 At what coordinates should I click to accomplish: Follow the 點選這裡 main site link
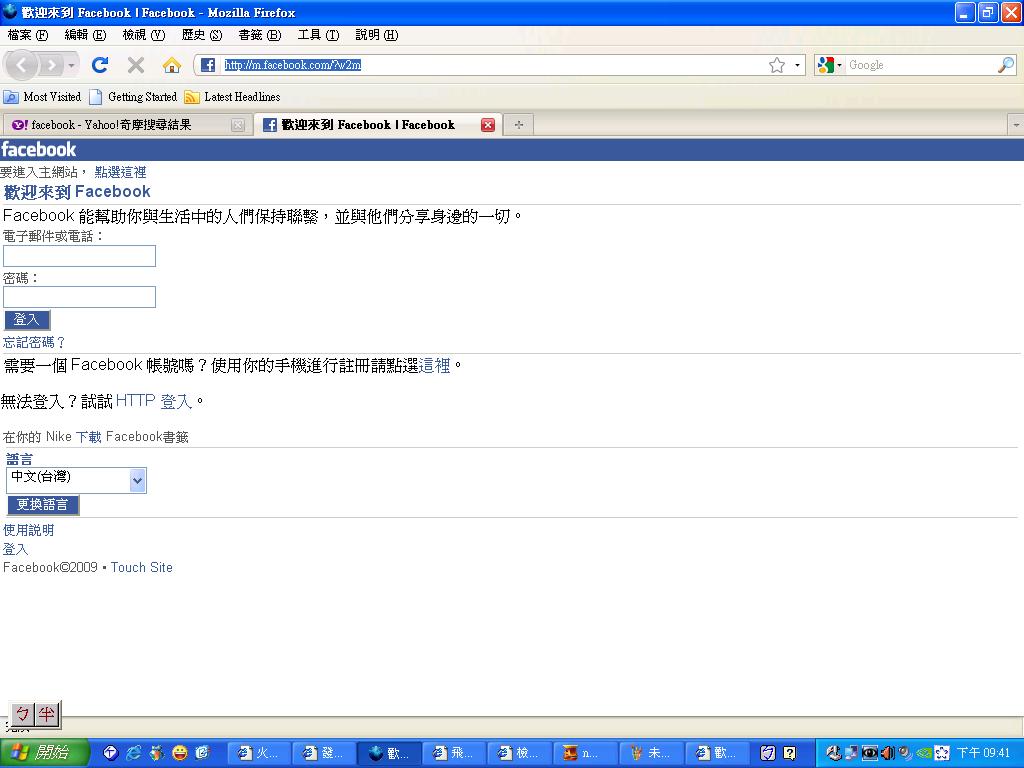click(x=120, y=172)
